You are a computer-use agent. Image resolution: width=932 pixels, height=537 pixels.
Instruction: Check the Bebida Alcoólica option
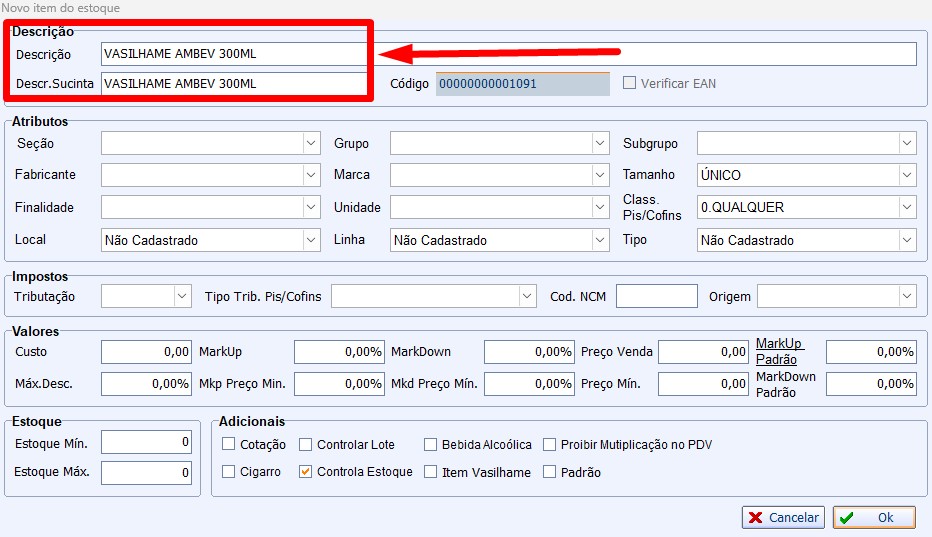point(430,444)
